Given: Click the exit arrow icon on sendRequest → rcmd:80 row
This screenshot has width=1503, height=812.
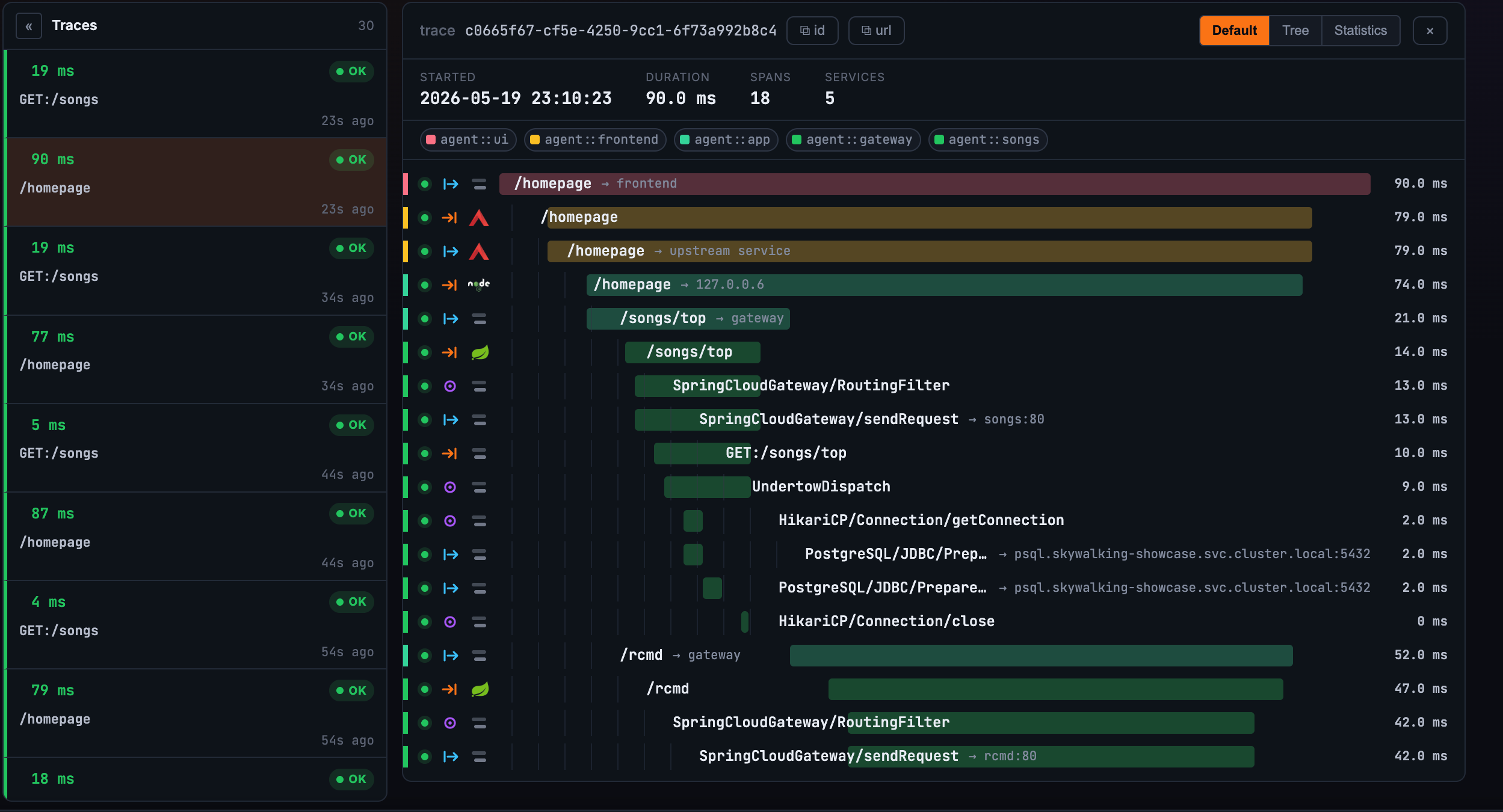Looking at the screenshot, I should pyautogui.click(x=451, y=757).
